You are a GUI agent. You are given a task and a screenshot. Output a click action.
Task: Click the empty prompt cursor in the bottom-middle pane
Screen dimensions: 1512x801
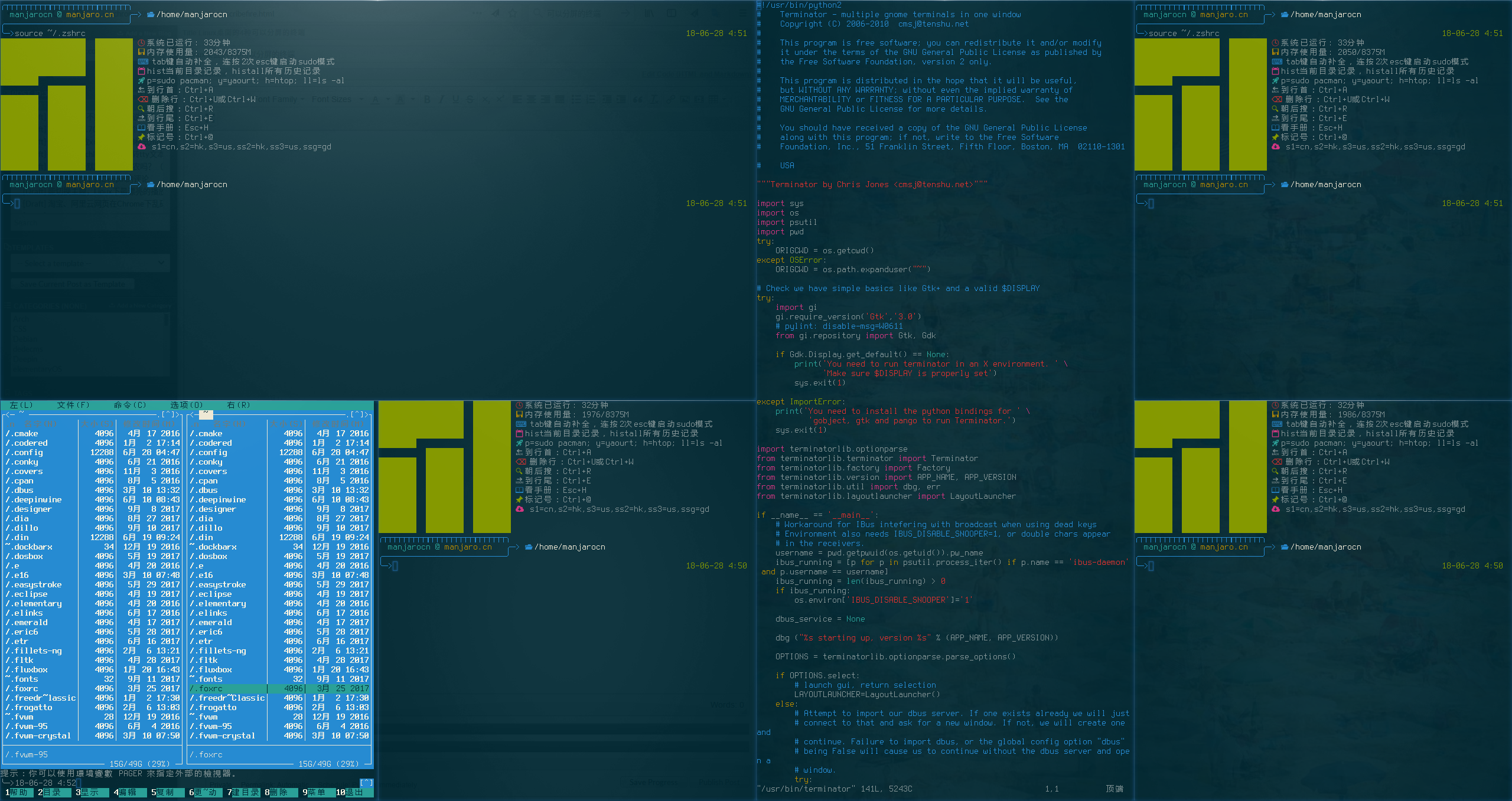pyautogui.click(x=395, y=565)
